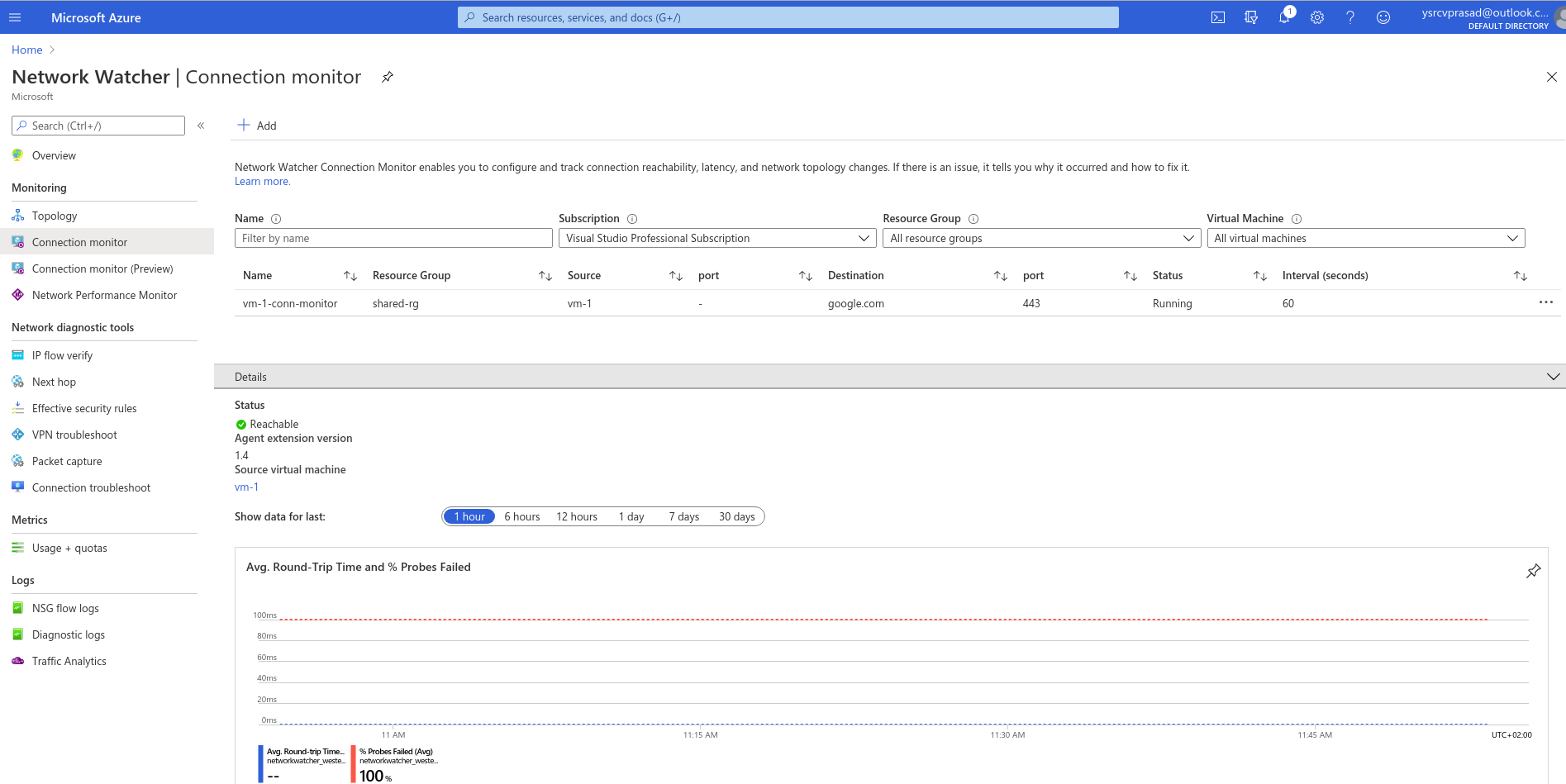Image resolution: width=1566 pixels, height=784 pixels.
Task: Open portal settings gear icon
Action: 1316,17
